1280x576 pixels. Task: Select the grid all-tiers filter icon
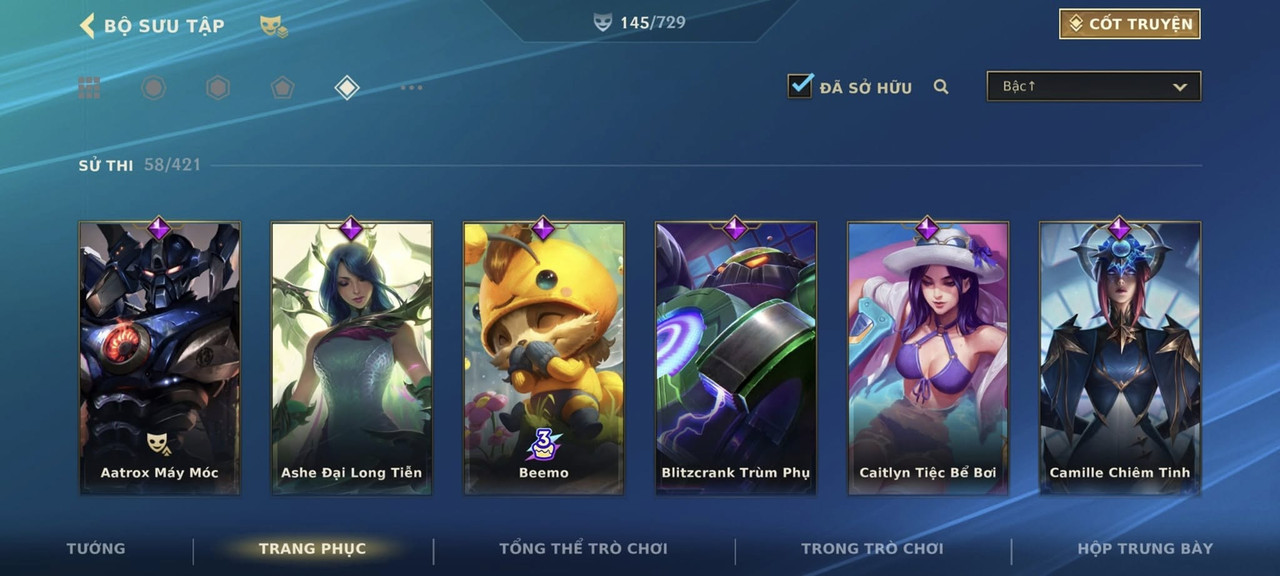click(x=90, y=88)
